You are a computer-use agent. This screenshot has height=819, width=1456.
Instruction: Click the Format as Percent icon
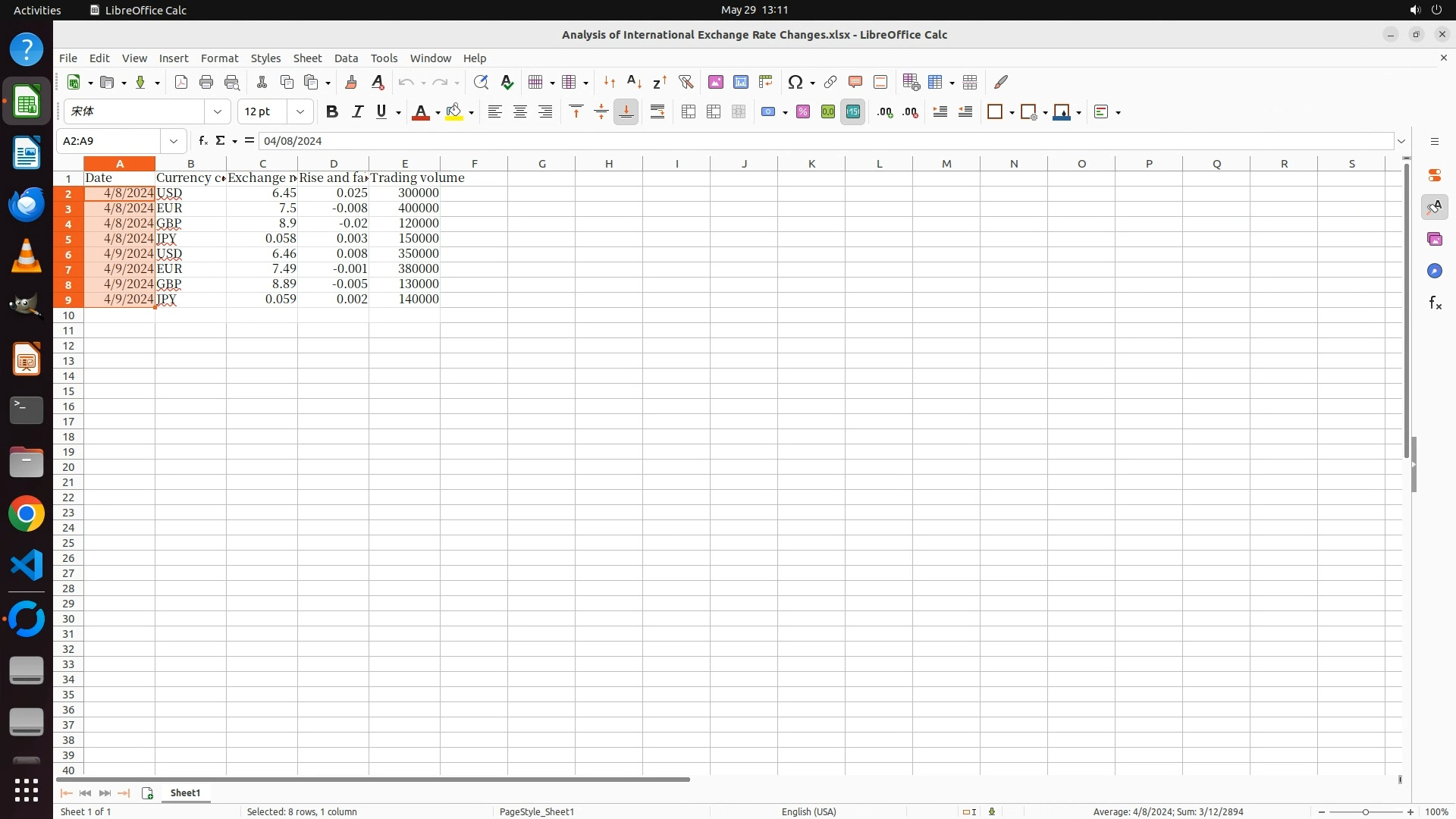tap(803, 112)
